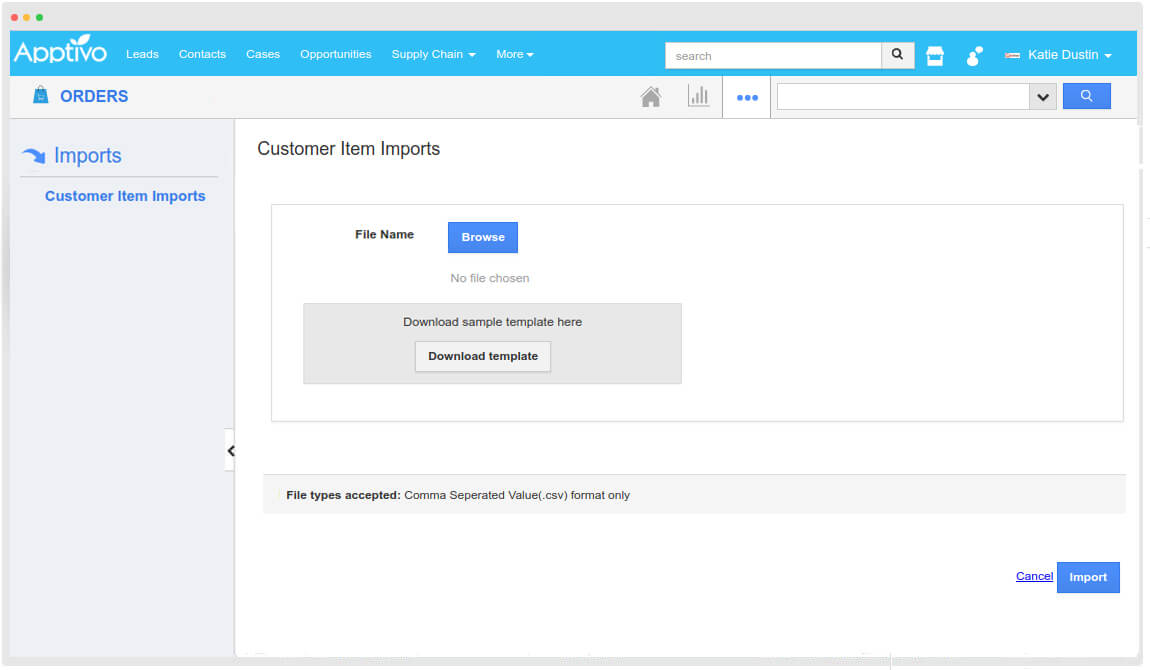Image resolution: width=1150 pixels, height=670 pixels.
Task: Open the Supply Chain dropdown menu
Action: click(433, 55)
